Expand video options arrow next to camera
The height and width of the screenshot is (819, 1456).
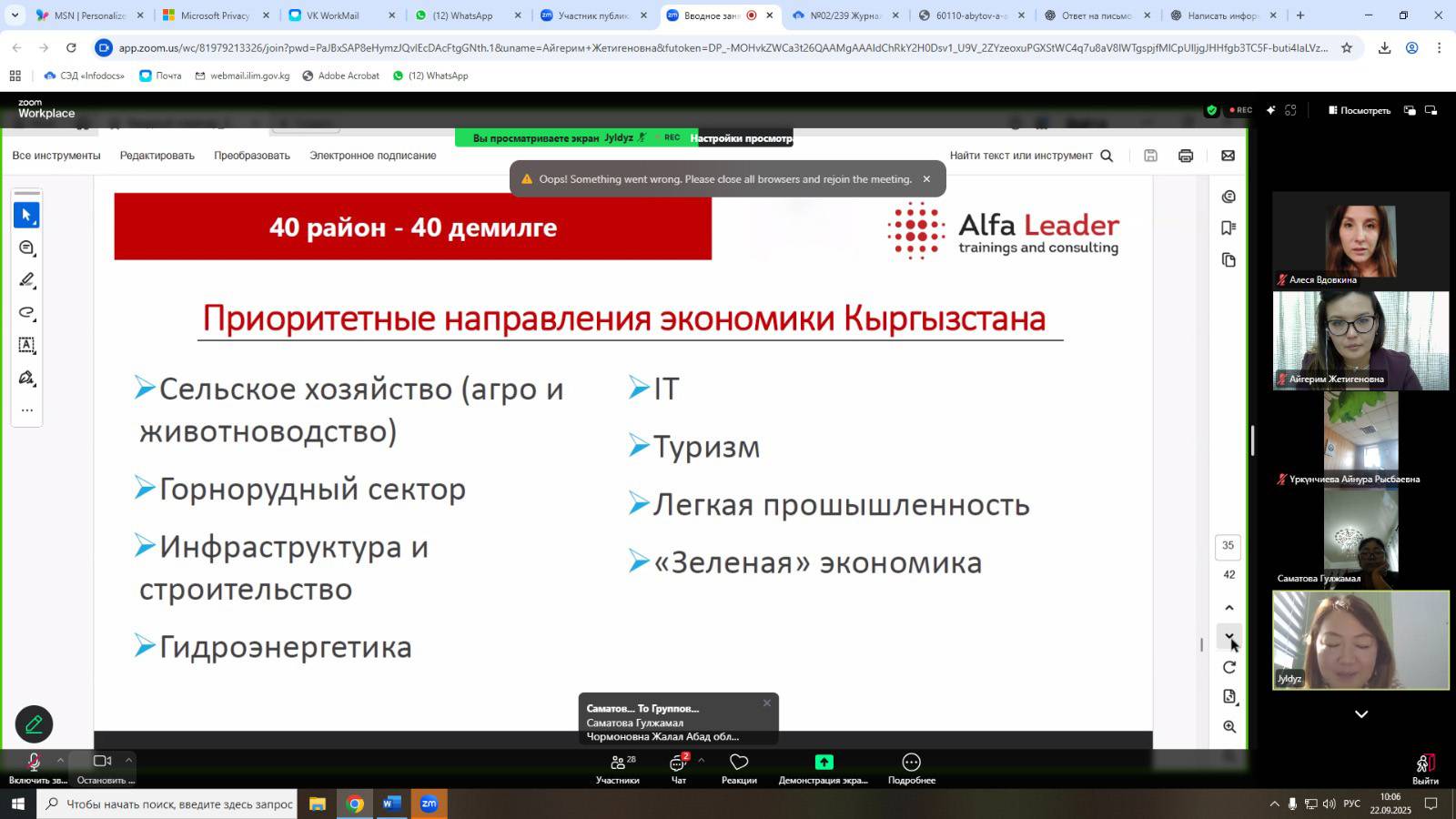[128, 760]
